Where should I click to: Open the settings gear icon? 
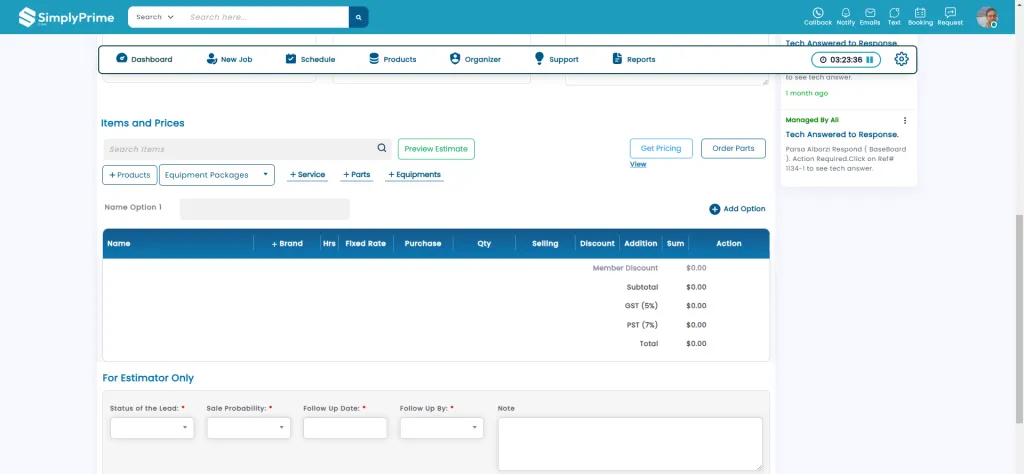(x=901, y=59)
